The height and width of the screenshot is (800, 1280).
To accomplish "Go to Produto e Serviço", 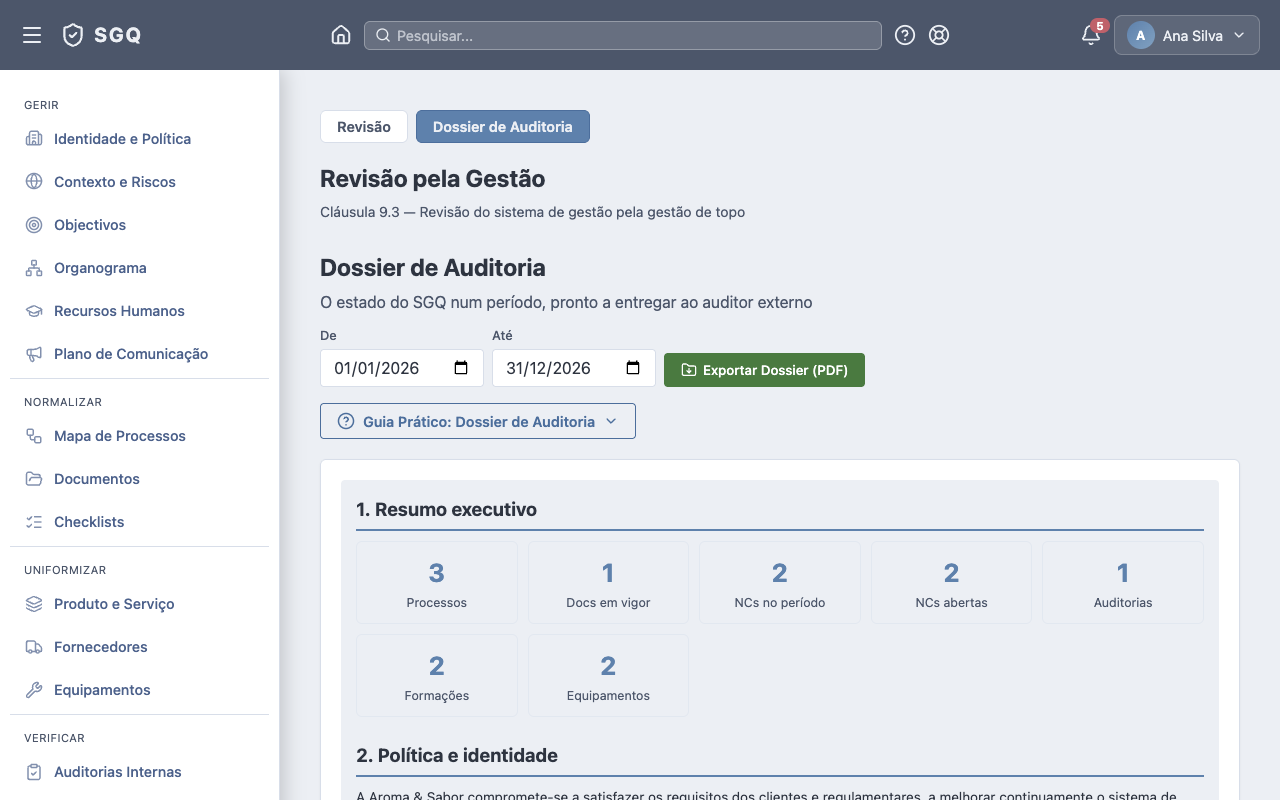I will click(140, 604).
